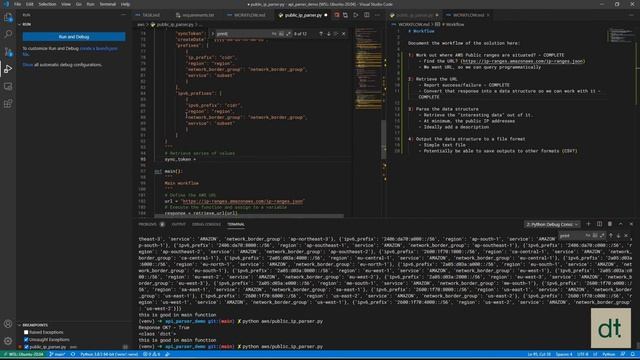Switch to the Problems panel tab
The width and height of the screenshot is (640, 360).
tap(147, 224)
